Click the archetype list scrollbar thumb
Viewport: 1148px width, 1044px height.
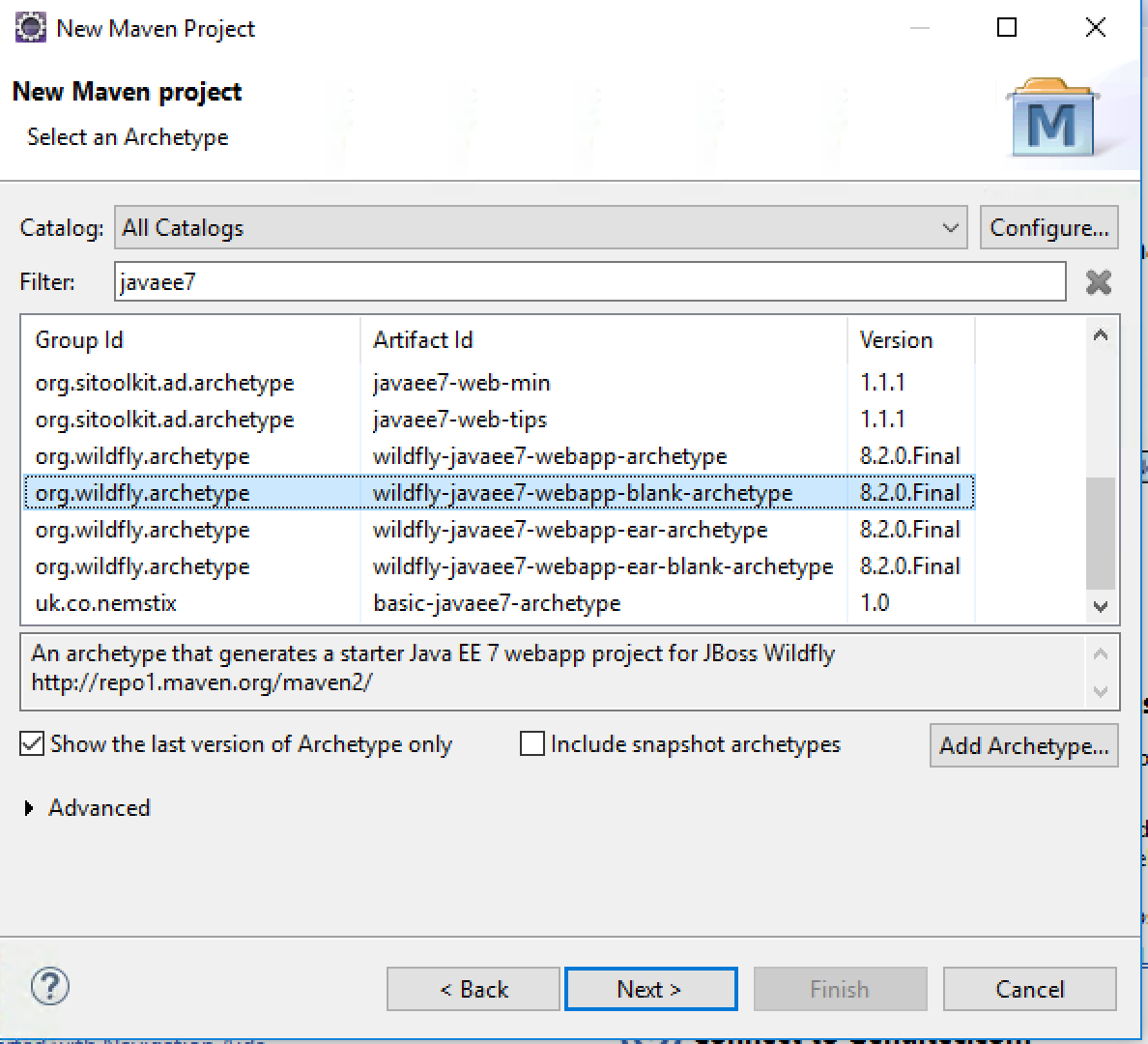(1101, 534)
